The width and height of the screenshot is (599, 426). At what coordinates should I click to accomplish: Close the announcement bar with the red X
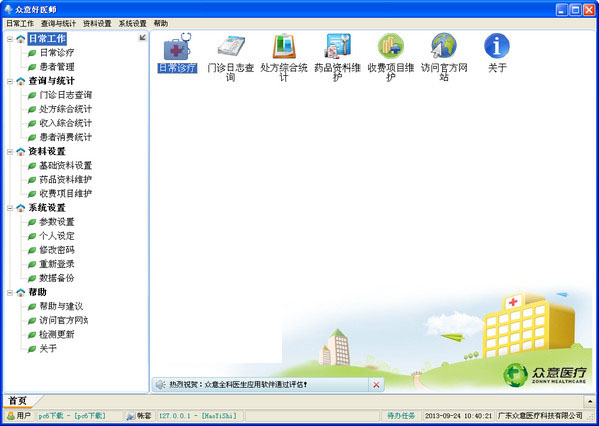(x=376, y=385)
